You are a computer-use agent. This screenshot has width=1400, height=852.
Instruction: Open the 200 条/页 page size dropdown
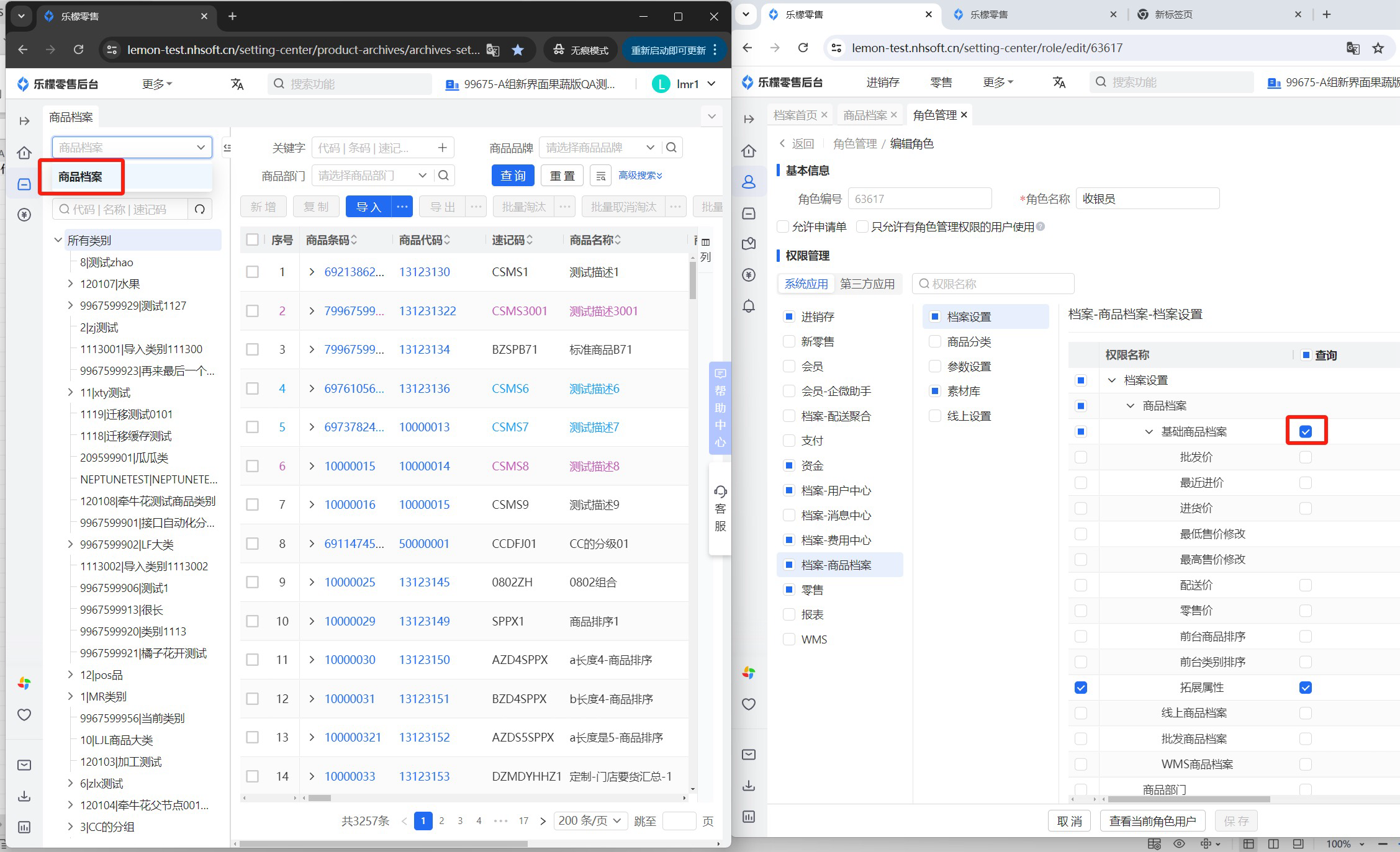590,821
